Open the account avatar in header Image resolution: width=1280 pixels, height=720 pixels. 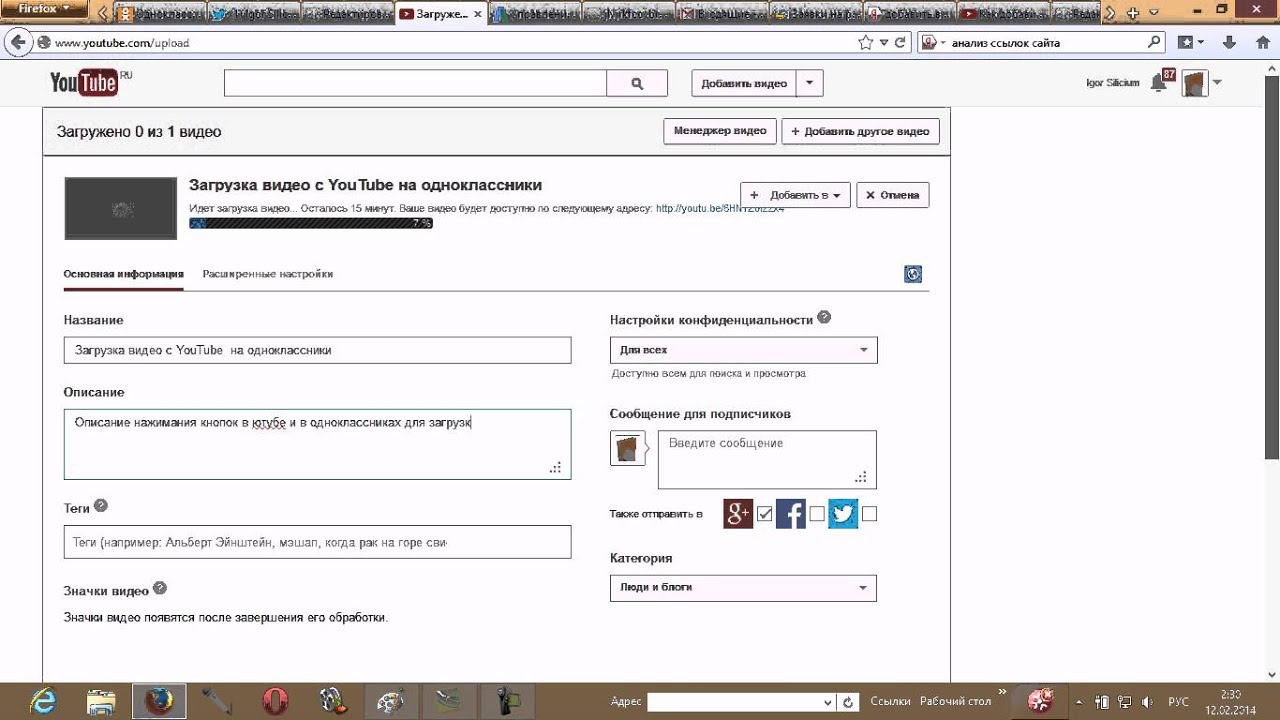pos(1195,83)
